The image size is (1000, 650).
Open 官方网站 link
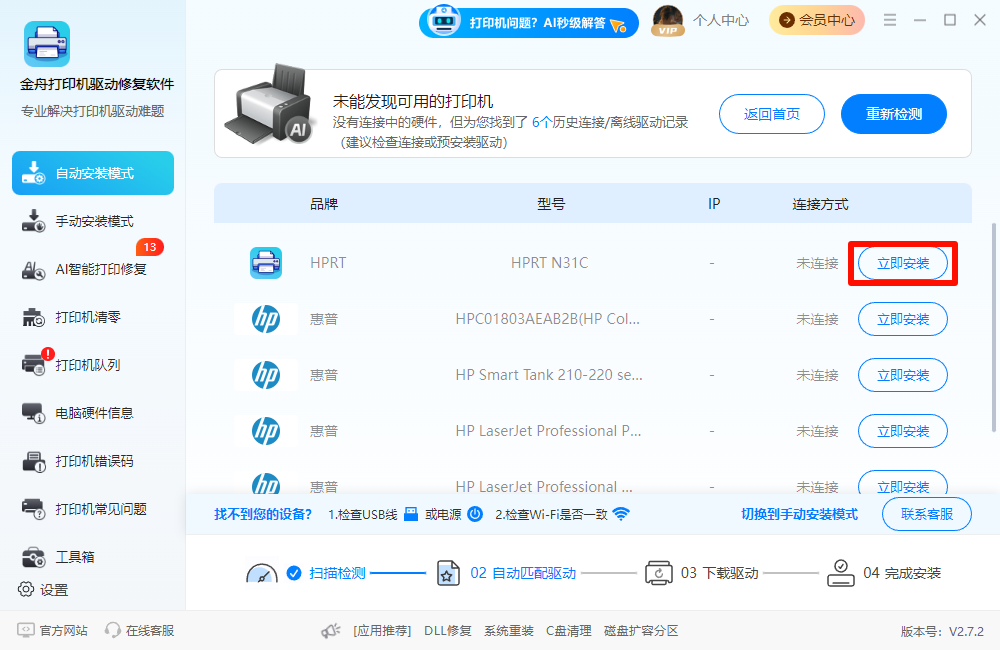coord(52,630)
